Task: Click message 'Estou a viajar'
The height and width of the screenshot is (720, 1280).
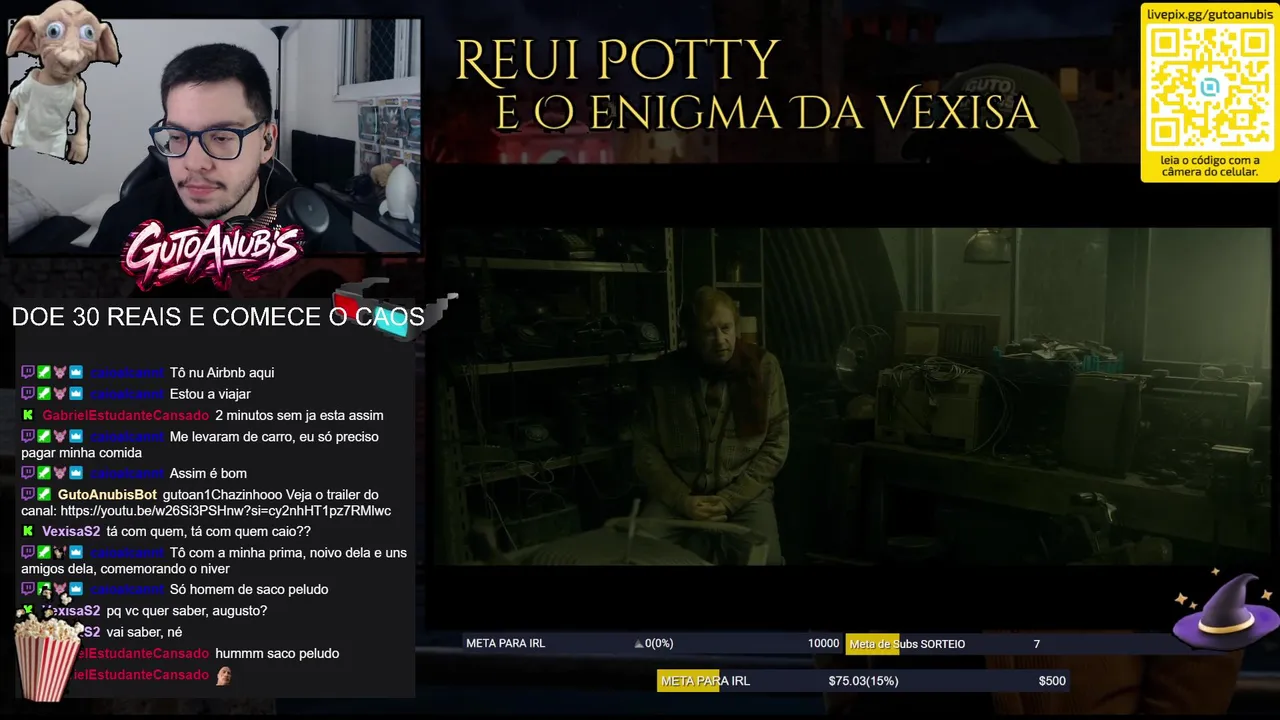Action: 210,394
